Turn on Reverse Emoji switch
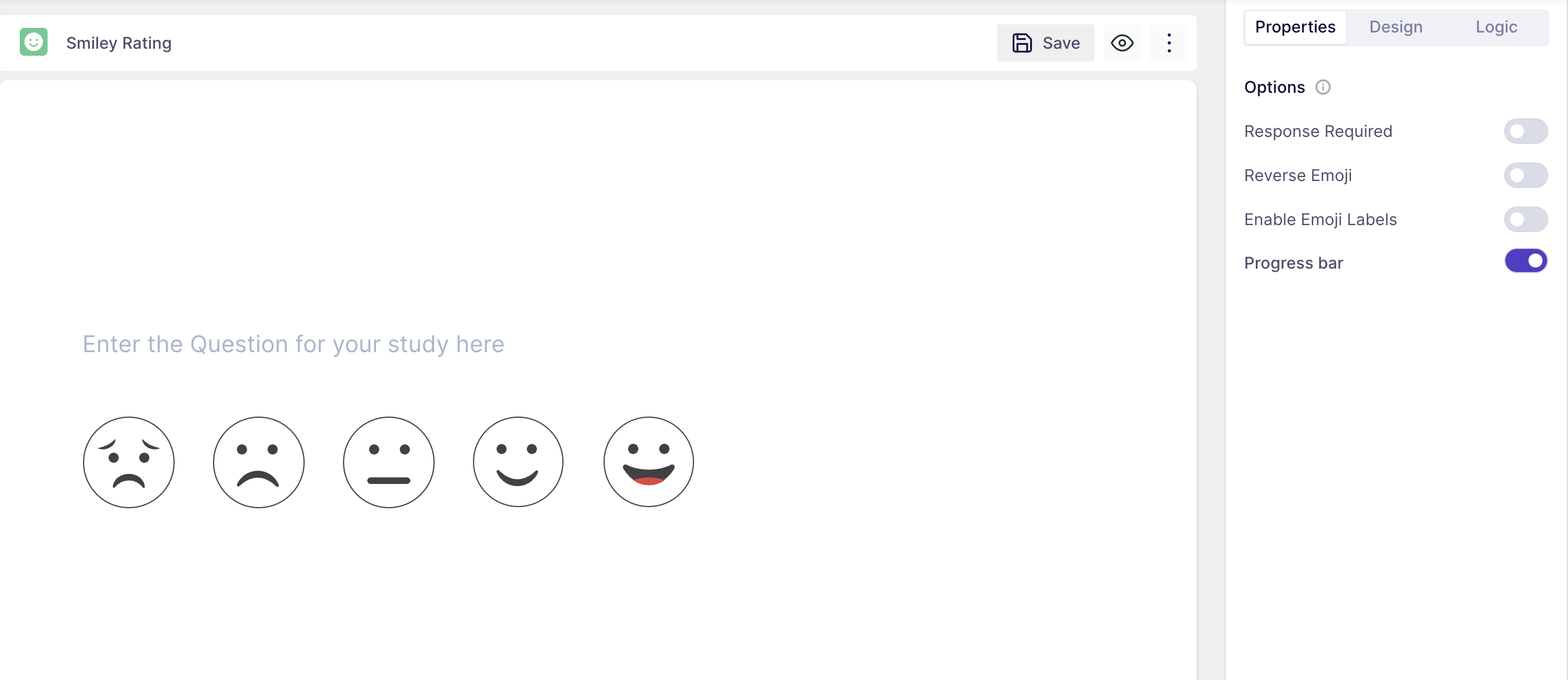The image size is (1568, 680). pos(1525,175)
